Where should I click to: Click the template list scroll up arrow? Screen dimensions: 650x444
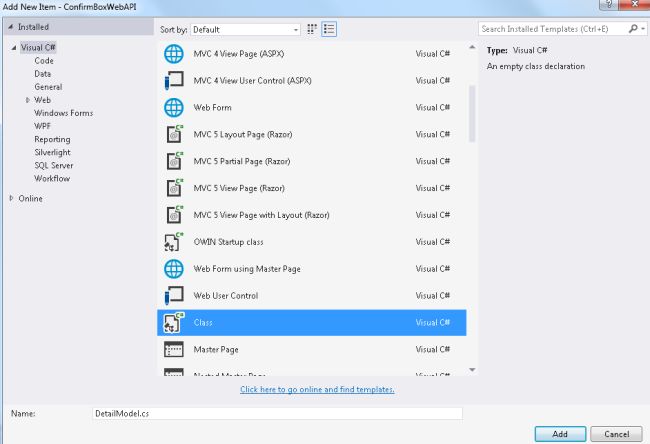coord(472,47)
